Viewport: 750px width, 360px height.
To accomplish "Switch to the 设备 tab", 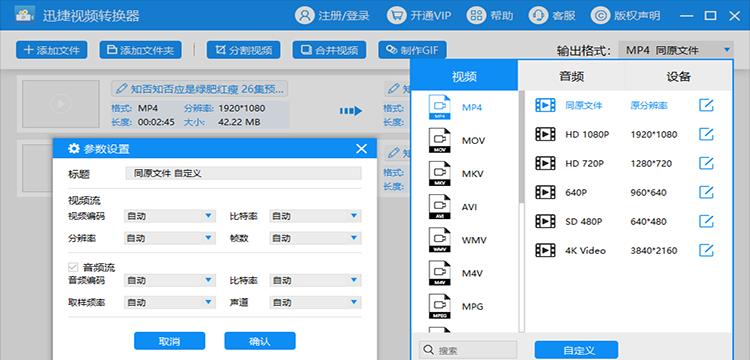I will coord(678,76).
